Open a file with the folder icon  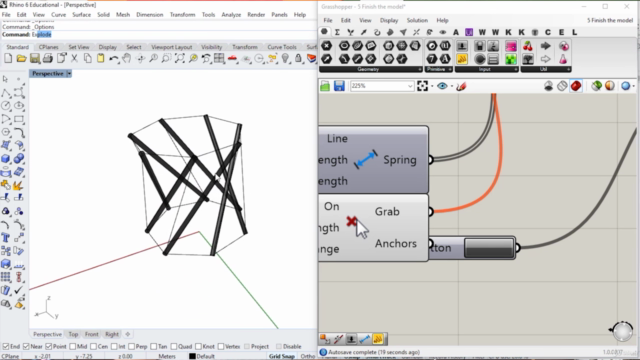click(x=21, y=59)
